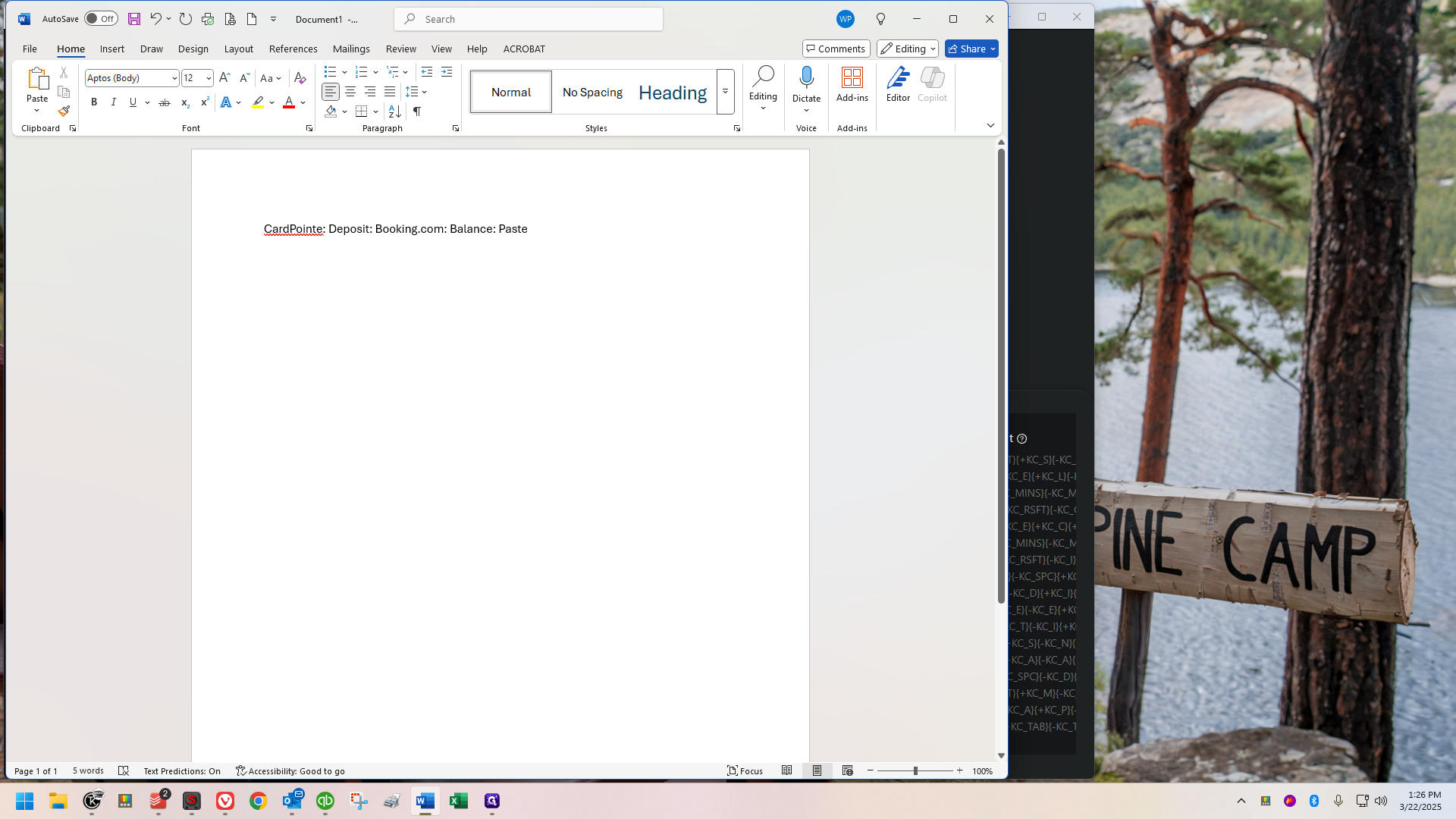Open the Editor proofing tool
This screenshot has width=1456, height=819.
[898, 84]
